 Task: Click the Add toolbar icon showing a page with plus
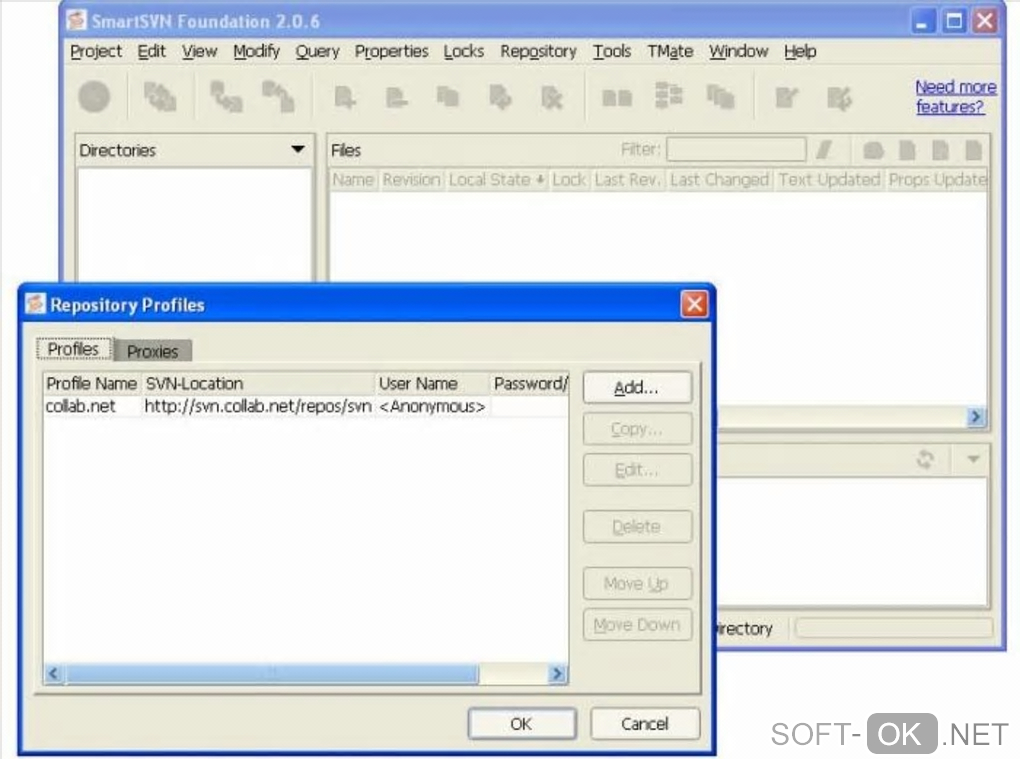click(x=344, y=98)
